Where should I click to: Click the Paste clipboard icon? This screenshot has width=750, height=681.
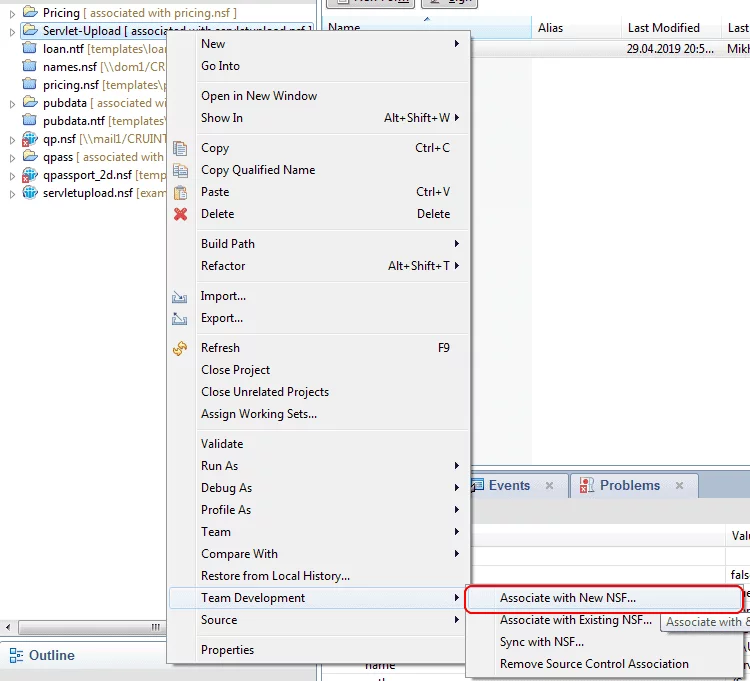click(x=180, y=192)
